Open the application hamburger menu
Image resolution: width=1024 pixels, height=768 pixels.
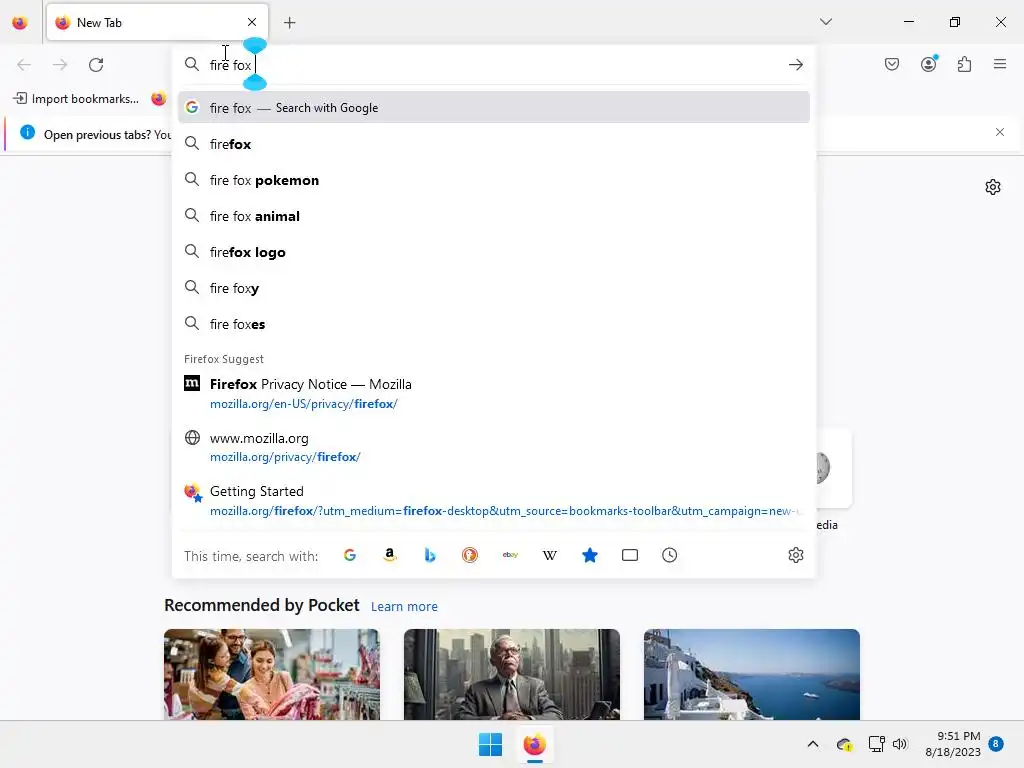(x=1000, y=64)
